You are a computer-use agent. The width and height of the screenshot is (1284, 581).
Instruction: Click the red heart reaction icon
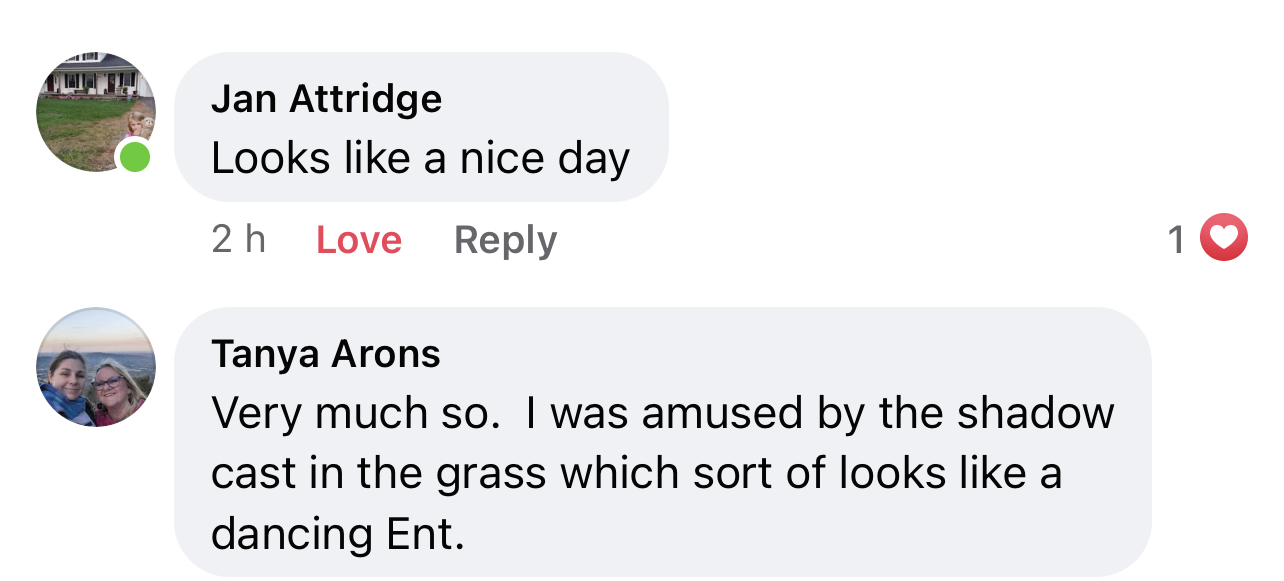1224,238
